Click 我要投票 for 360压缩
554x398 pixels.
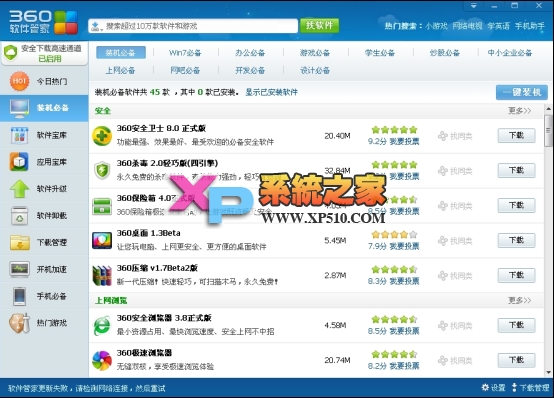point(404,281)
